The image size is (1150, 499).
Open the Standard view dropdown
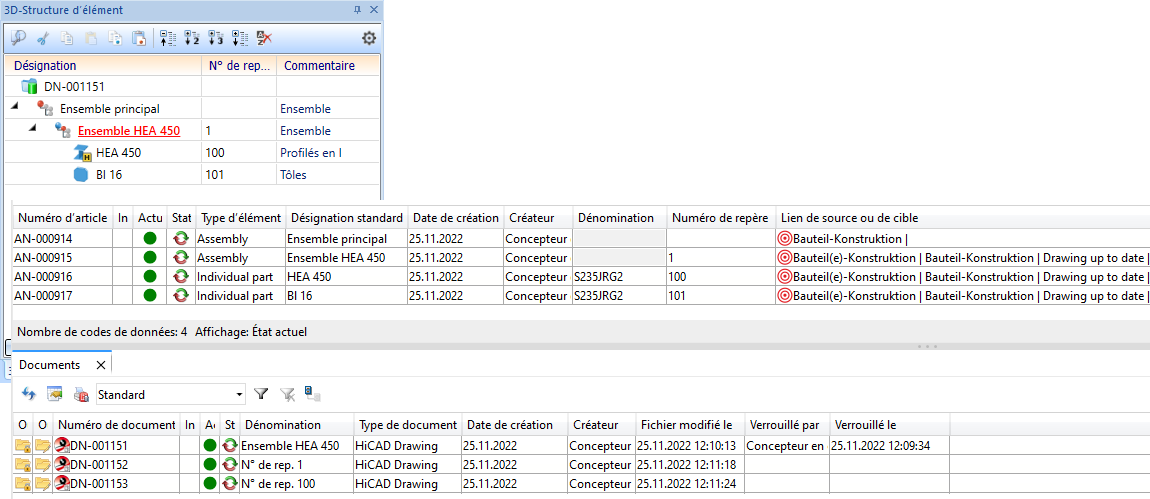point(240,395)
